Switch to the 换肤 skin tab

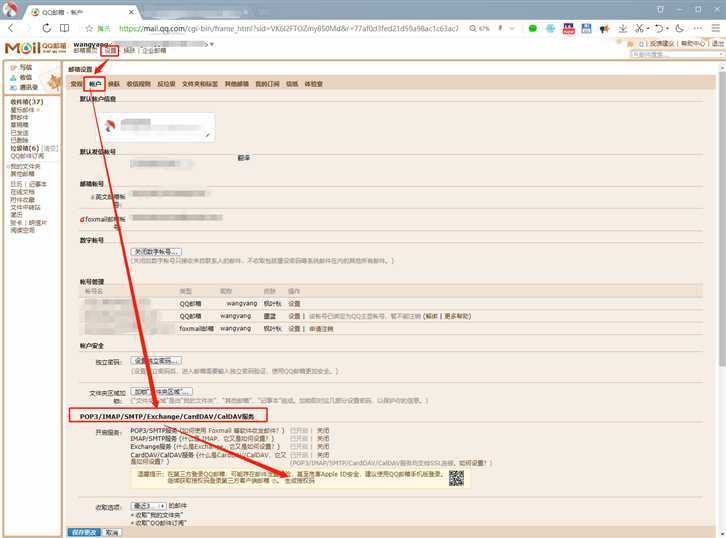tap(114, 84)
